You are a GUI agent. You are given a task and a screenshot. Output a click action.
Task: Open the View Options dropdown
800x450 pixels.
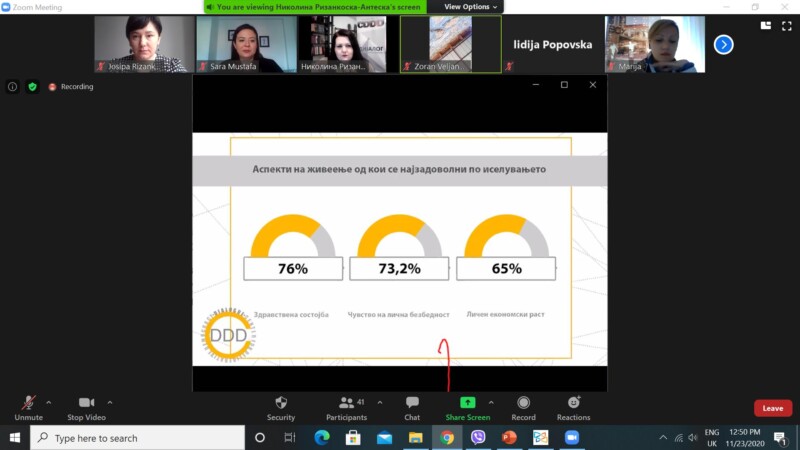(x=471, y=7)
